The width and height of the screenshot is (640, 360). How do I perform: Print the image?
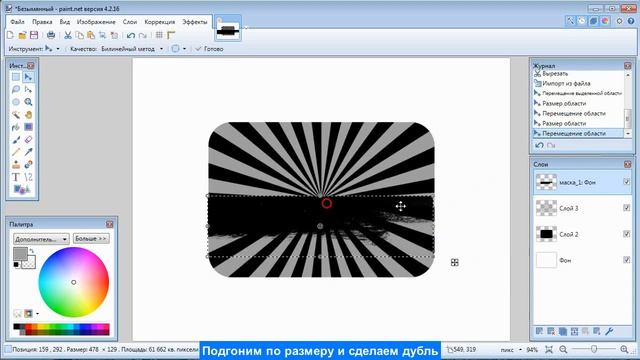tap(51, 36)
